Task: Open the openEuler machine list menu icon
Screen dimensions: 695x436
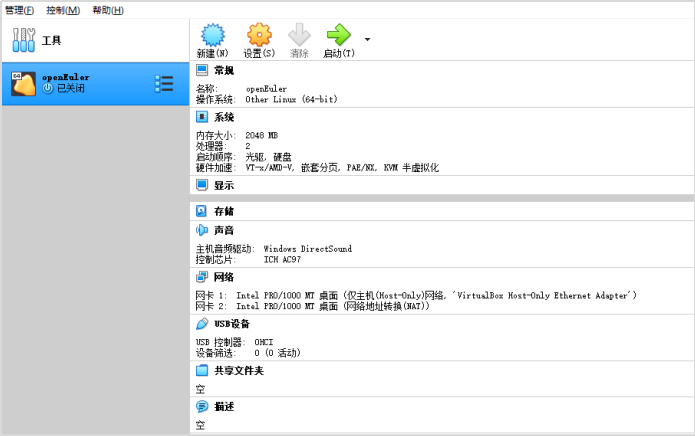Action: [164, 84]
